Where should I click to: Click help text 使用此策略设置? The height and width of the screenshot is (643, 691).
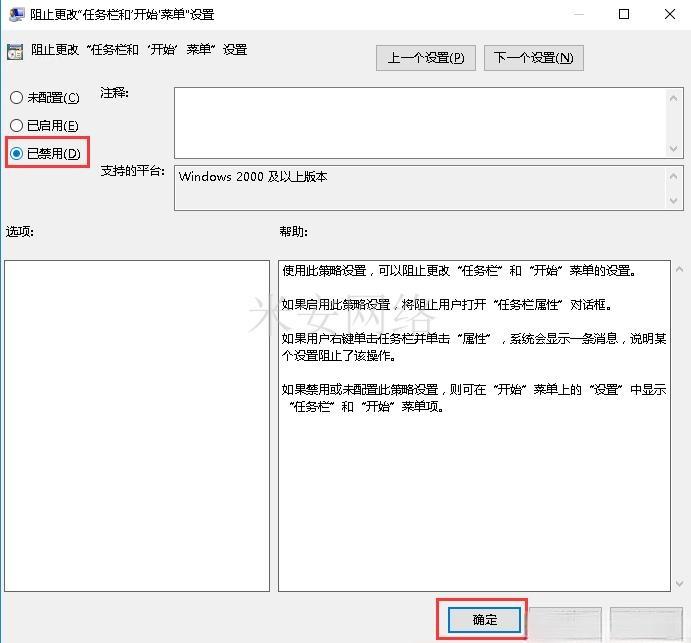point(324,270)
